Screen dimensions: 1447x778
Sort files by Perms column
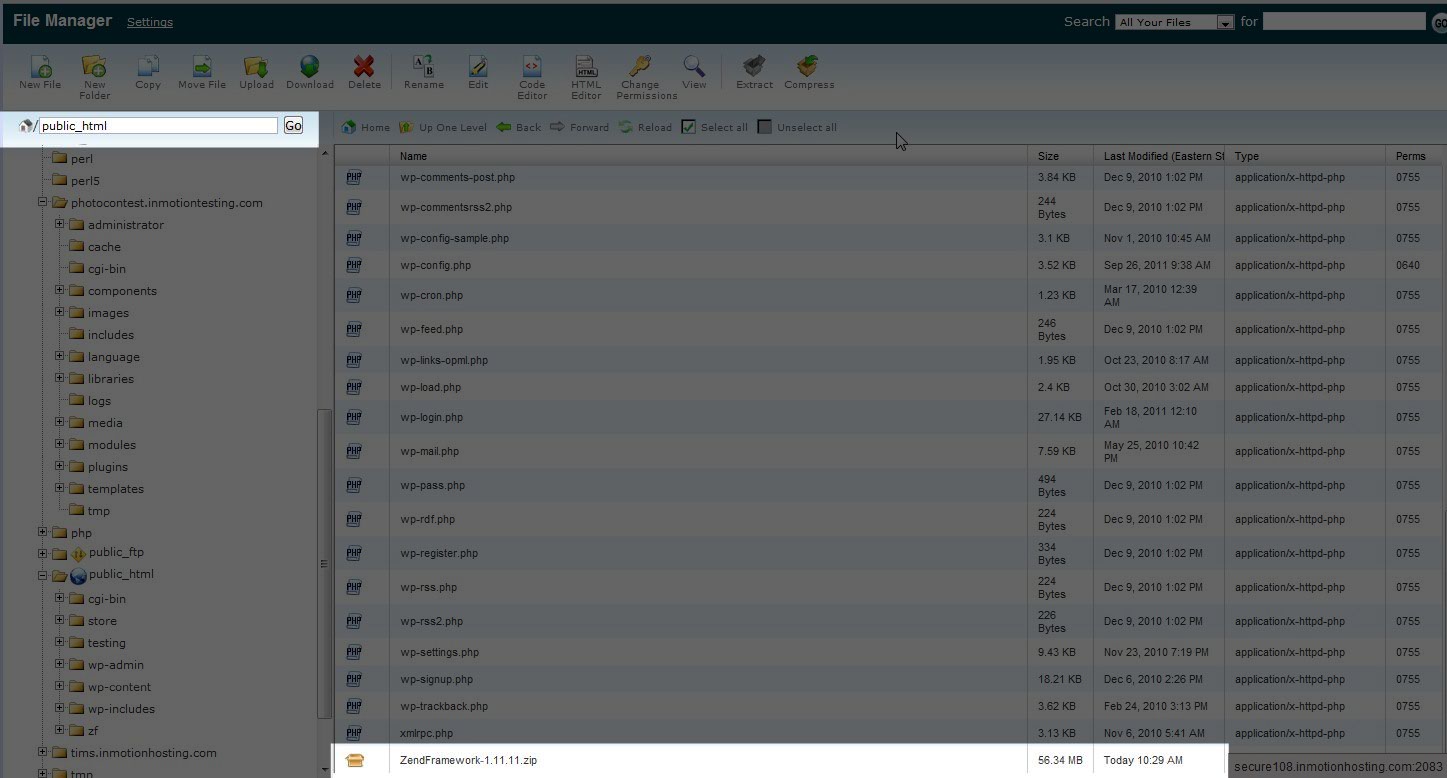click(x=1415, y=156)
